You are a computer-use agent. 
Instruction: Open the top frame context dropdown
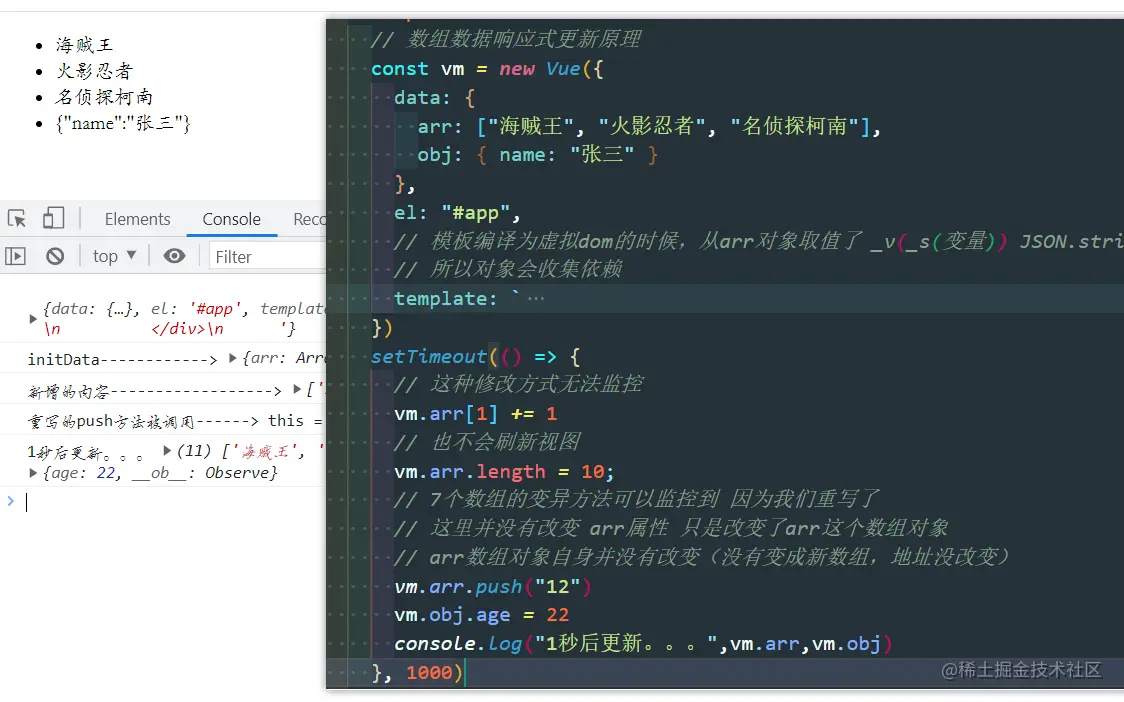[112, 256]
